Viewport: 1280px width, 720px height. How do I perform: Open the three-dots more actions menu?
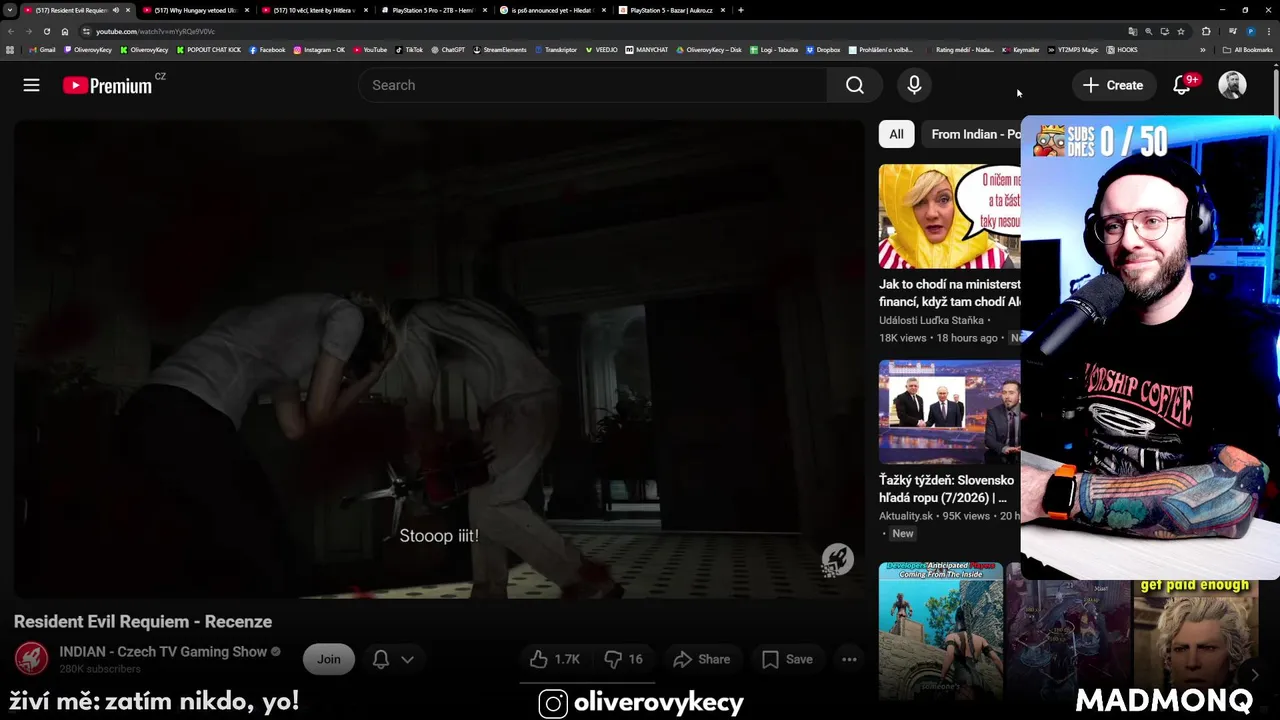pyautogui.click(x=849, y=659)
